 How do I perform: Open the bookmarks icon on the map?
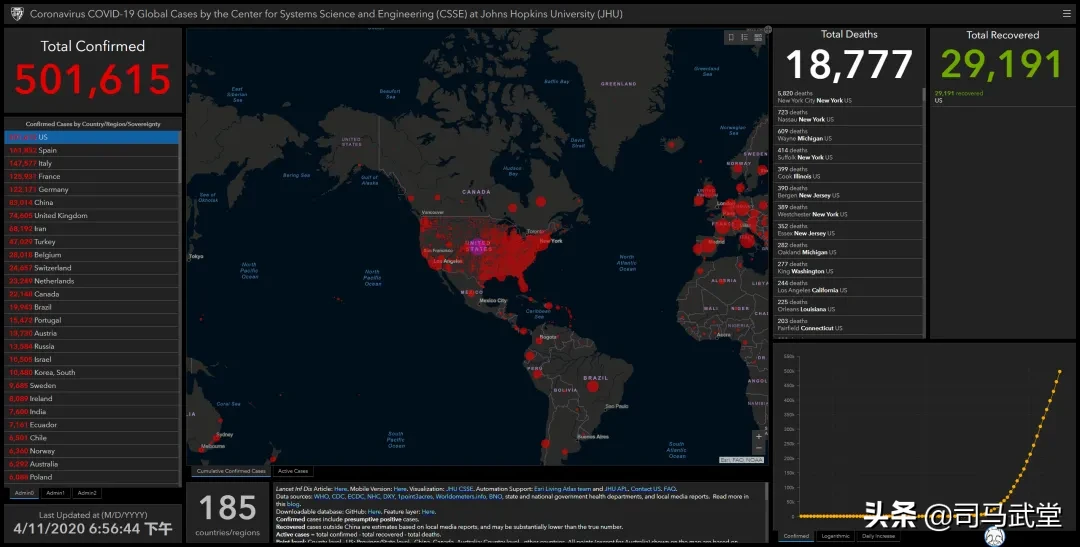pyautogui.click(x=731, y=37)
